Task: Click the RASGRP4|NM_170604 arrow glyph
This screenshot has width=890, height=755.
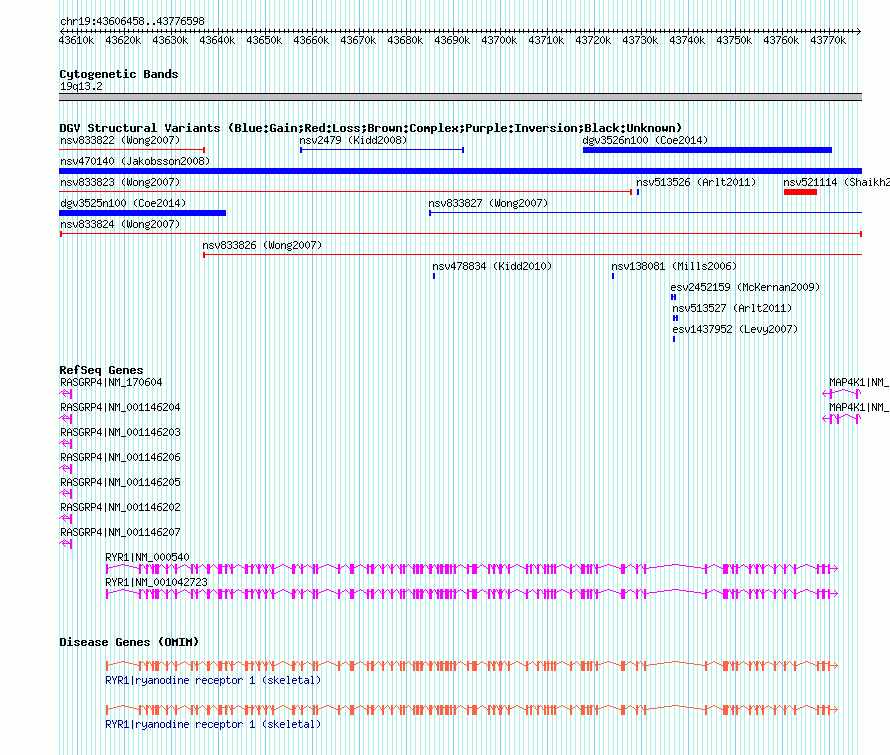Action: click(66, 394)
